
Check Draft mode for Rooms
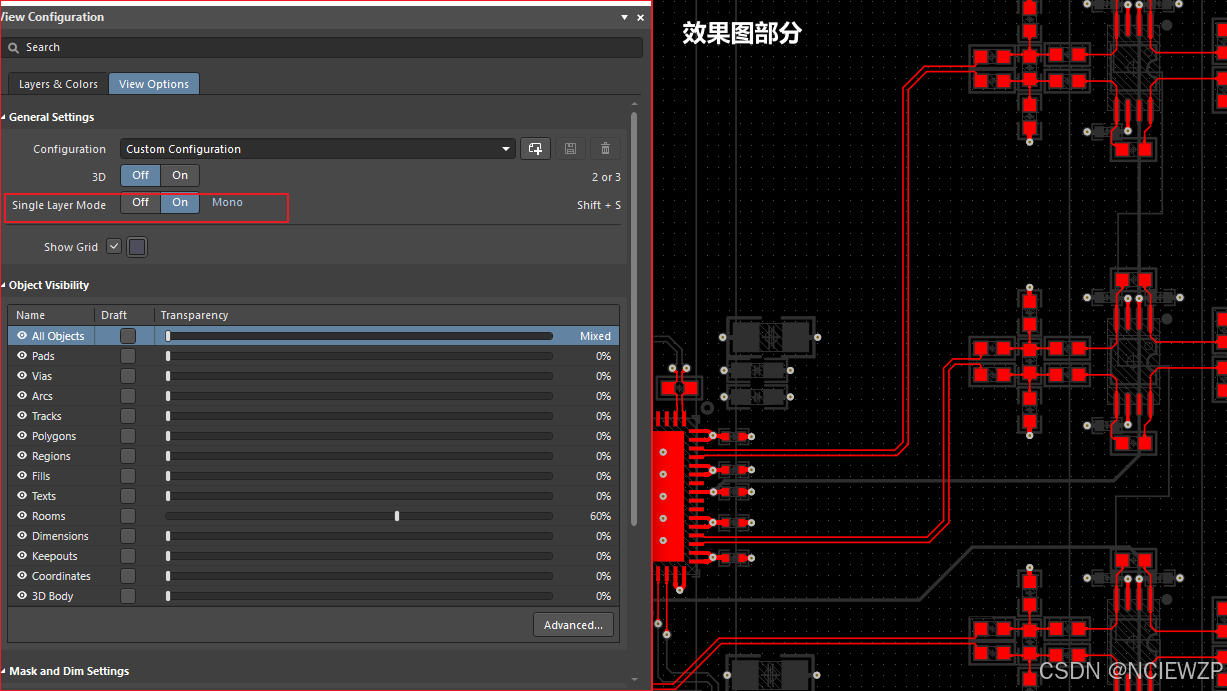pos(128,516)
